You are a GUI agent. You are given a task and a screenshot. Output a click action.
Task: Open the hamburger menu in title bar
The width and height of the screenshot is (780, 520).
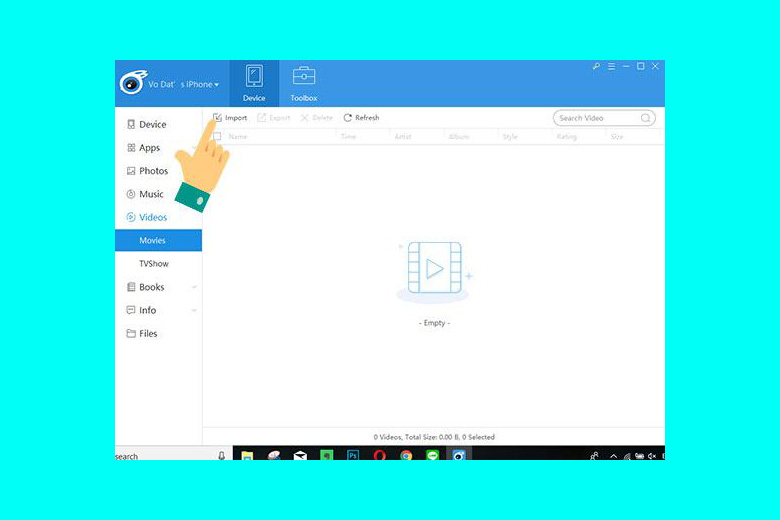pos(611,66)
